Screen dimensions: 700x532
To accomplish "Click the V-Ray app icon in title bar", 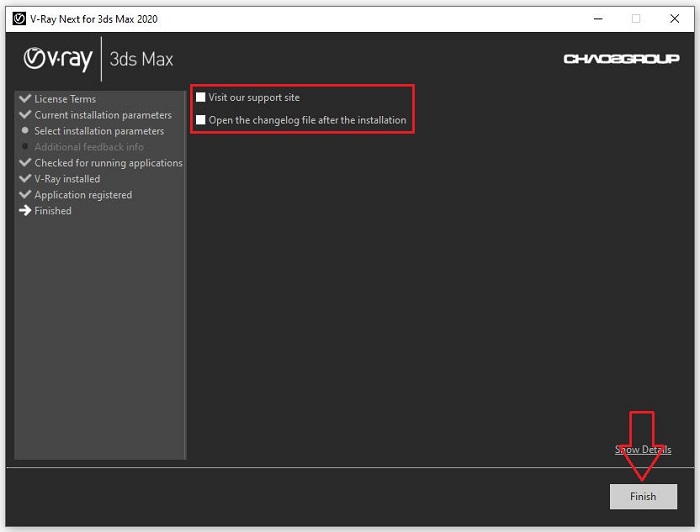I will 19,19.
